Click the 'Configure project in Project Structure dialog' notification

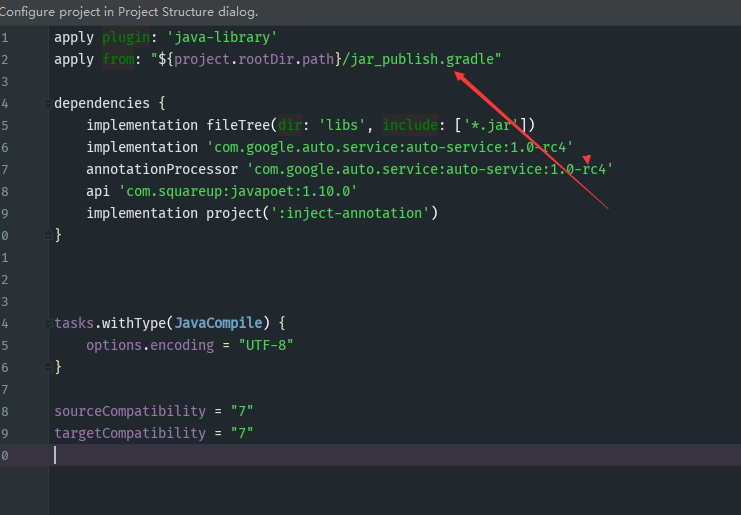[129, 12]
